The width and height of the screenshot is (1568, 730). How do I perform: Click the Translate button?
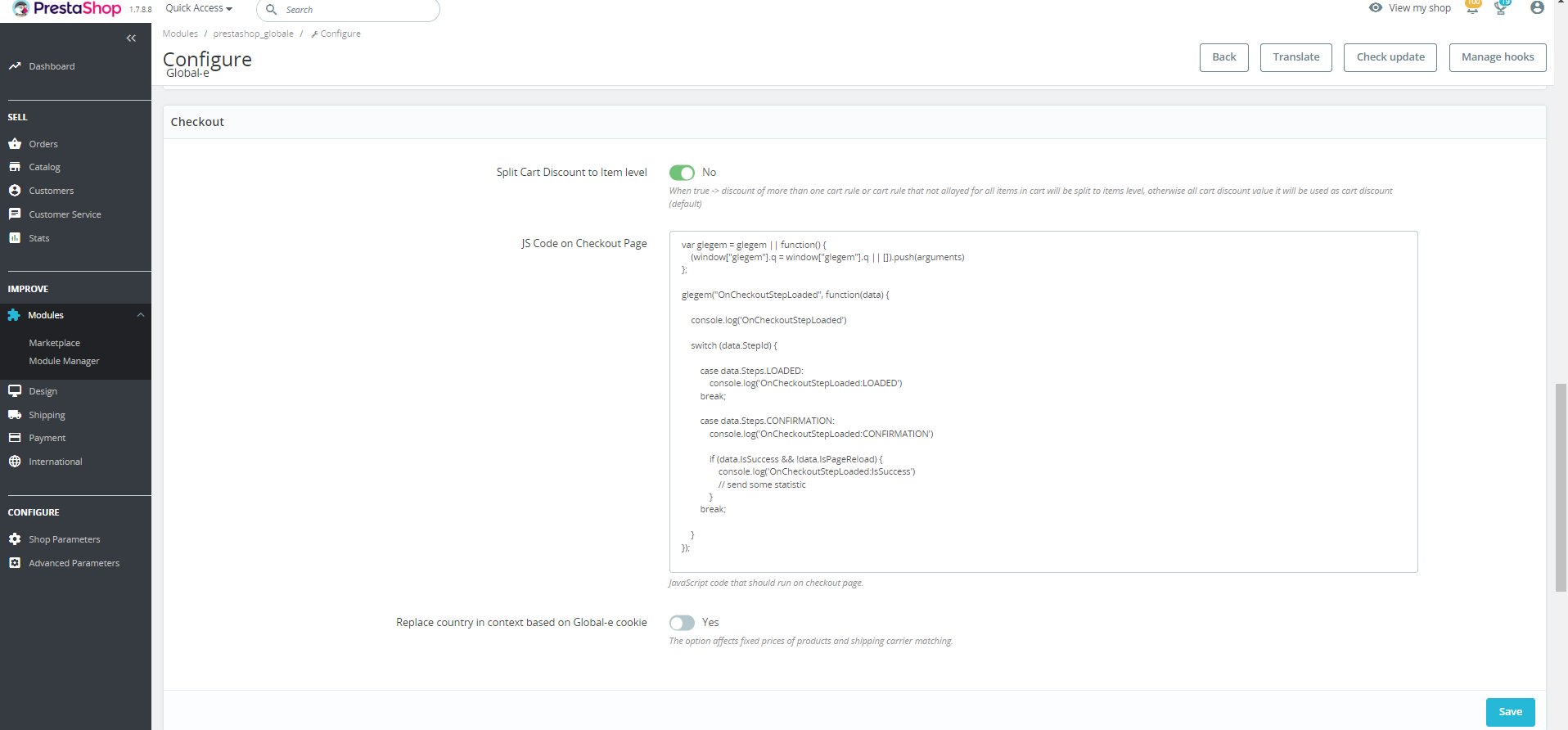click(x=1296, y=57)
